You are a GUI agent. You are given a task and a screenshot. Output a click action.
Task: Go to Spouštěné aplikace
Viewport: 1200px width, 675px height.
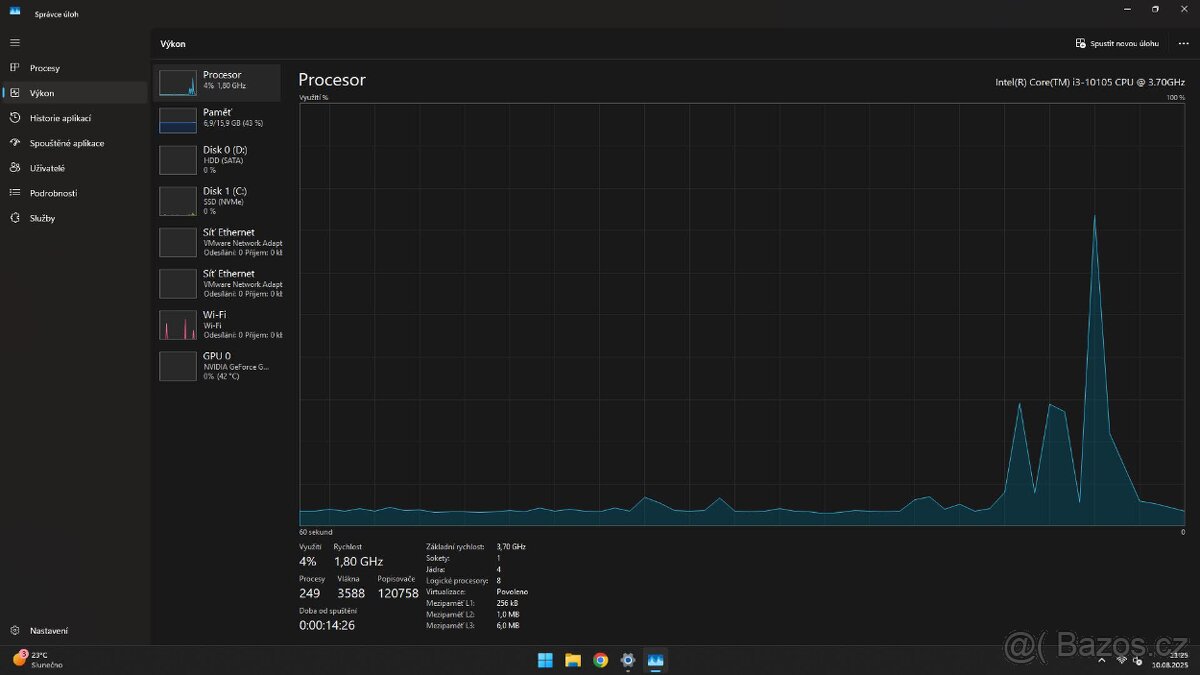click(66, 143)
